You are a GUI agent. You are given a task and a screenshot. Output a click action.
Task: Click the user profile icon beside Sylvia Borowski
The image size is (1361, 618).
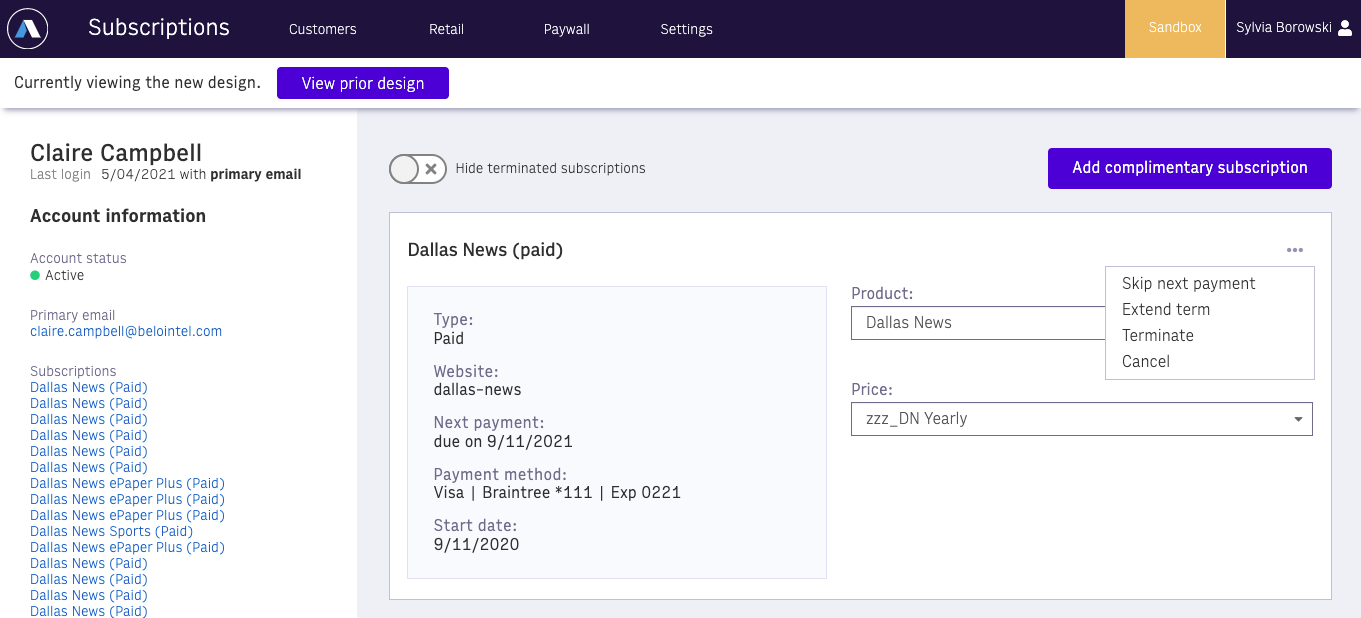[x=1345, y=28]
